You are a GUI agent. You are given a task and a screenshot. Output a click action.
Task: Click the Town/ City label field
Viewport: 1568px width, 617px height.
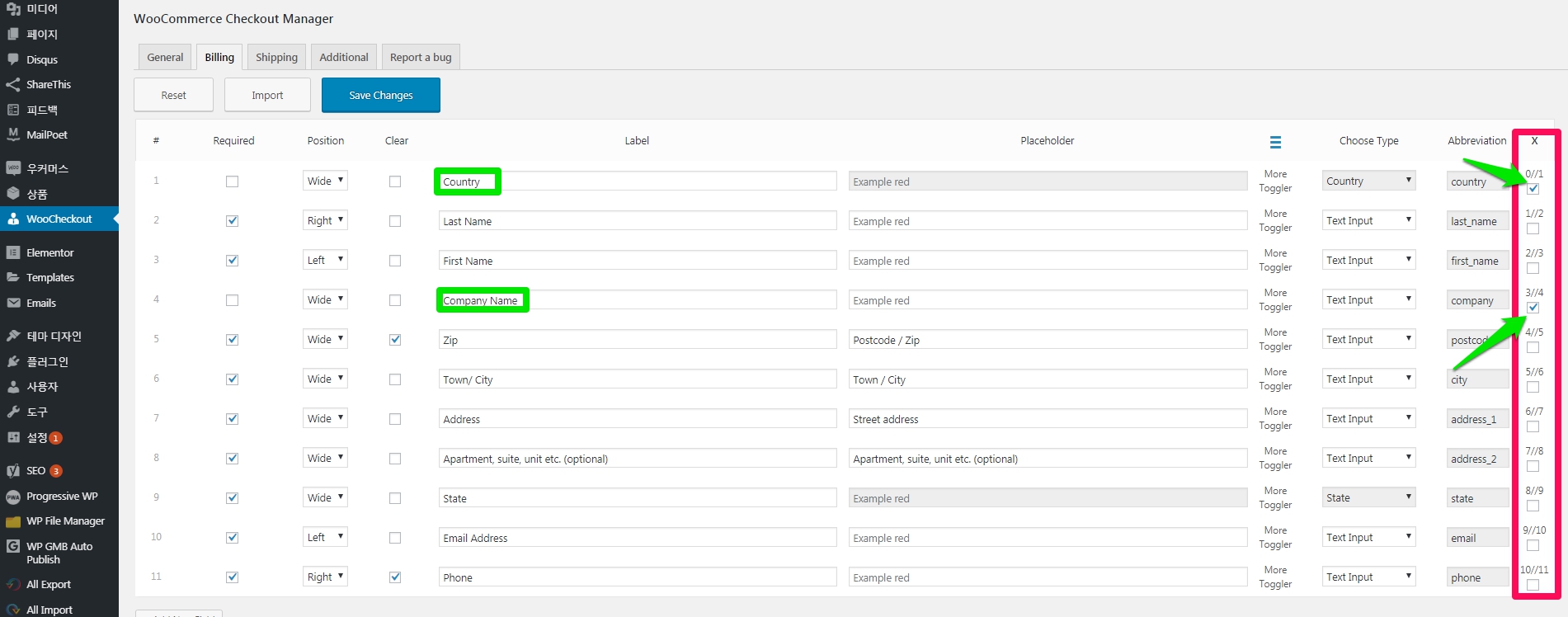(637, 379)
